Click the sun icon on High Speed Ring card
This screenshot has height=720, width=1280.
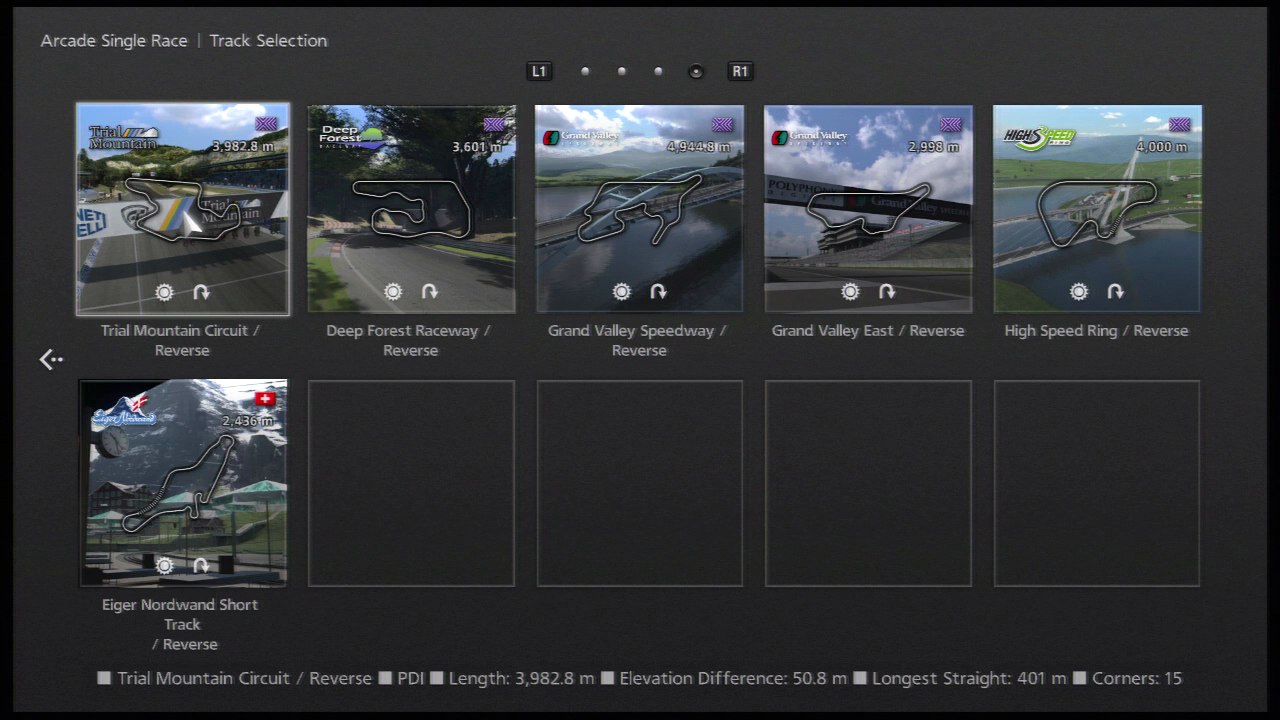point(1079,292)
